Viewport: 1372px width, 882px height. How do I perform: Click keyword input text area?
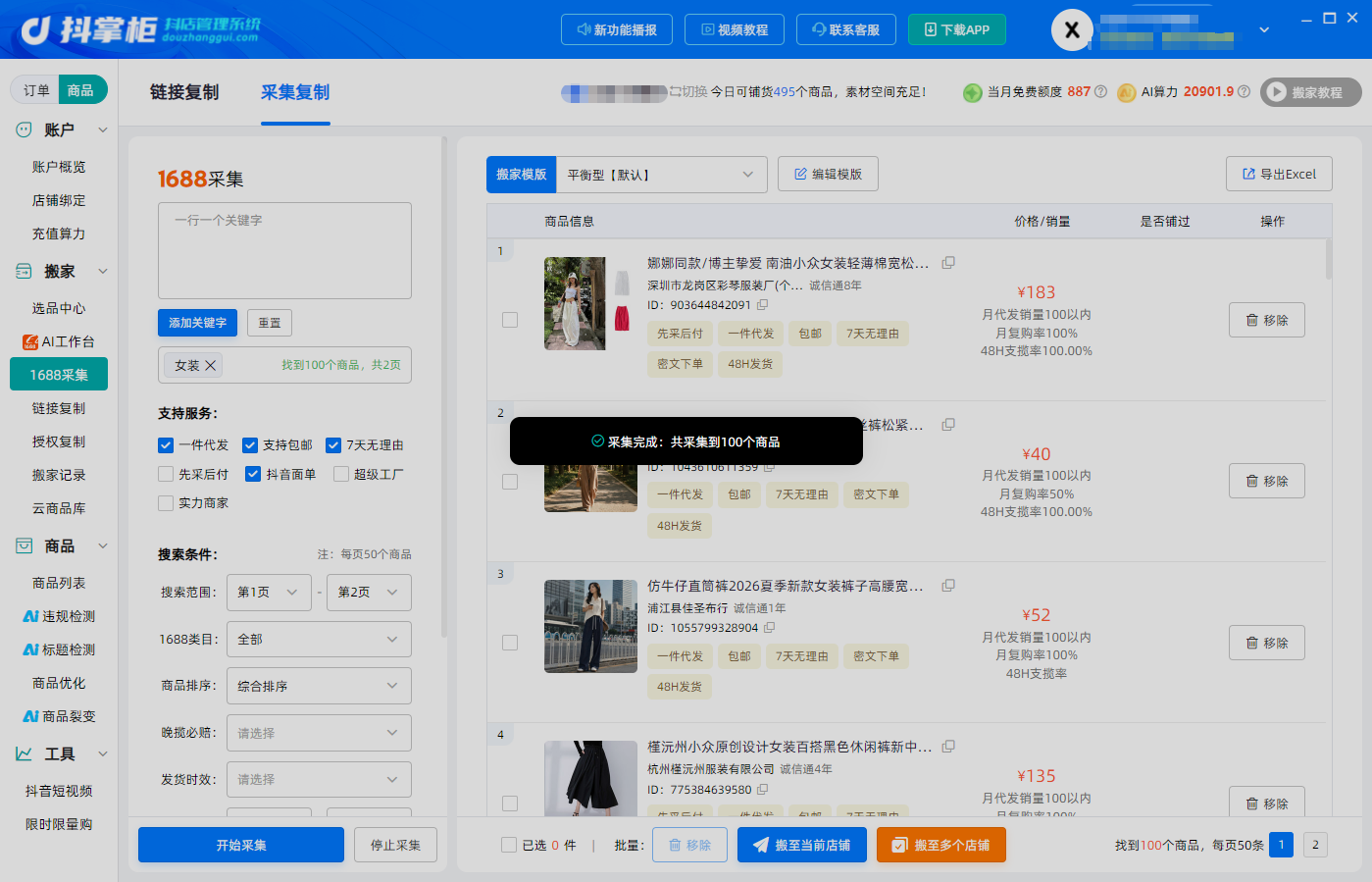pos(284,251)
